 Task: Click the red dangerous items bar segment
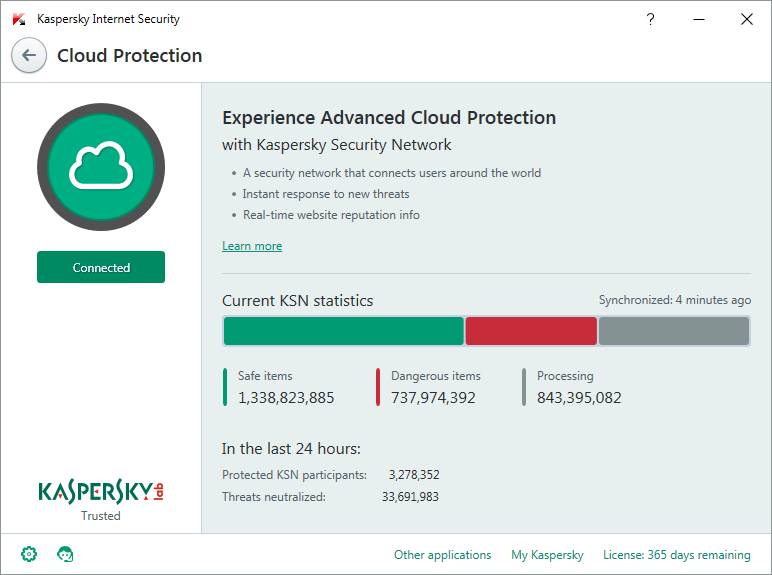[x=531, y=331]
